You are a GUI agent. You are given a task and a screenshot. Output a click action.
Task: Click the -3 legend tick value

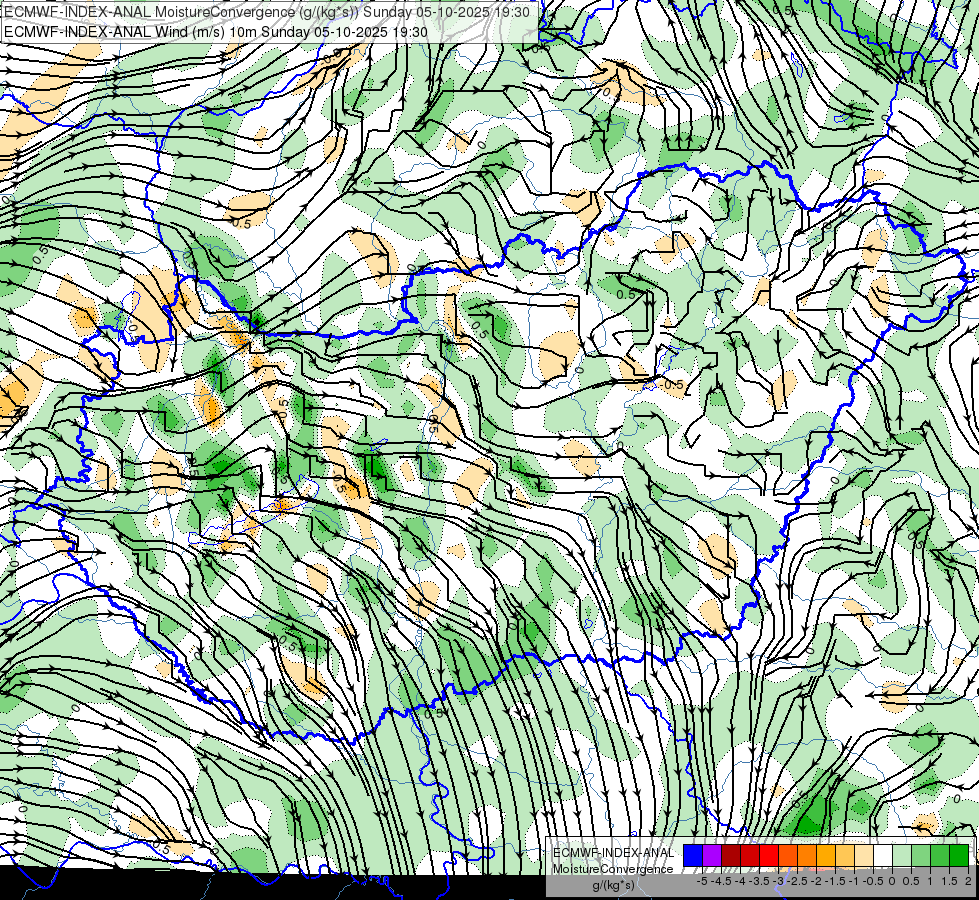click(778, 881)
